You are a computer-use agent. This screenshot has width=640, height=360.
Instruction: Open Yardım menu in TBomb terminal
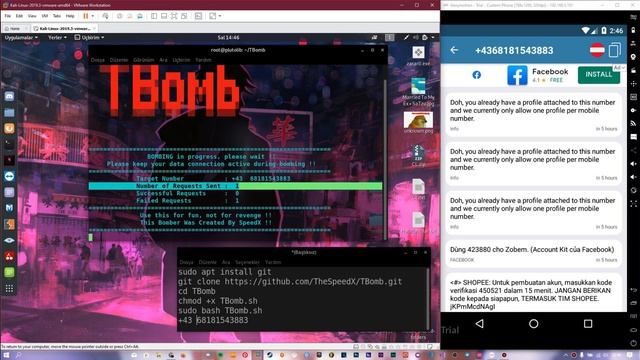(203, 60)
